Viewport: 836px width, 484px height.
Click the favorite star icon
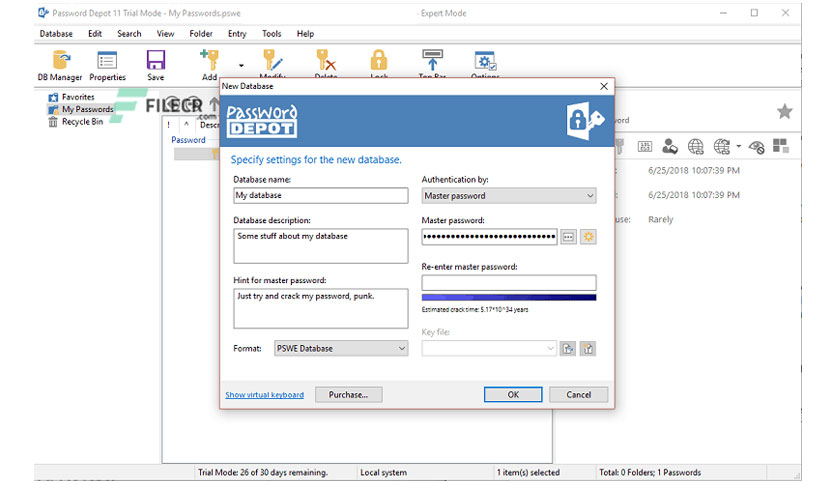pos(784,111)
